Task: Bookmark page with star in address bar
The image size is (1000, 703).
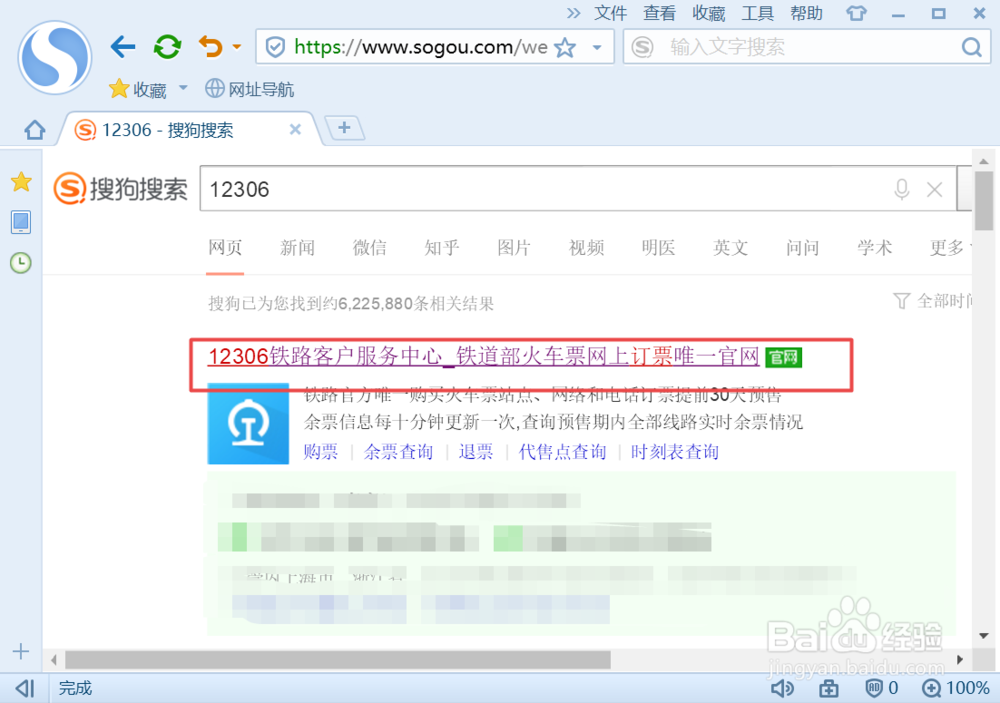Action: click(565, 47)
